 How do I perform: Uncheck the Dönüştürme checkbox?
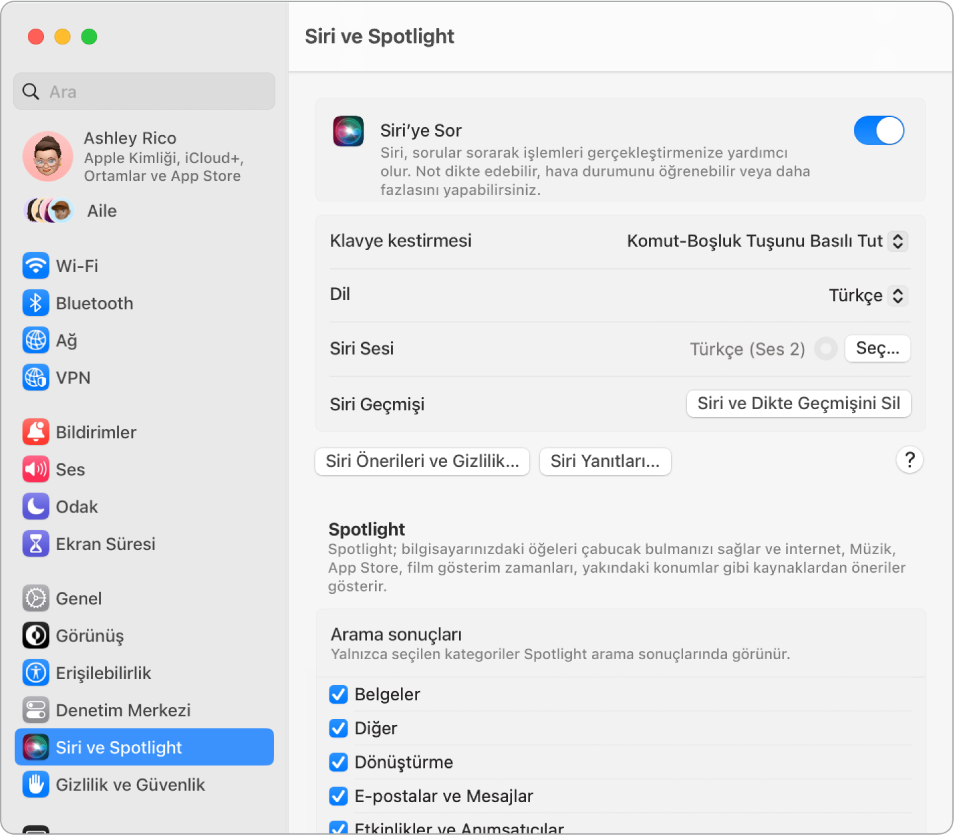point(338,762)
